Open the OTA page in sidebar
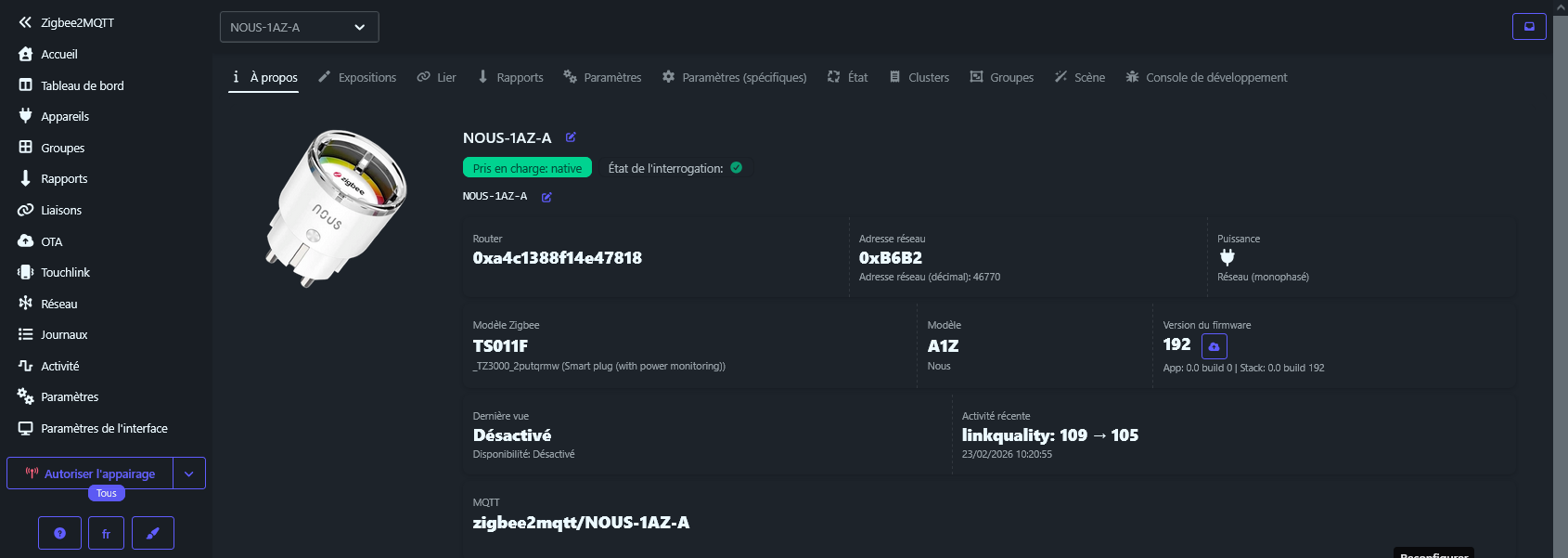 point(51,241)
